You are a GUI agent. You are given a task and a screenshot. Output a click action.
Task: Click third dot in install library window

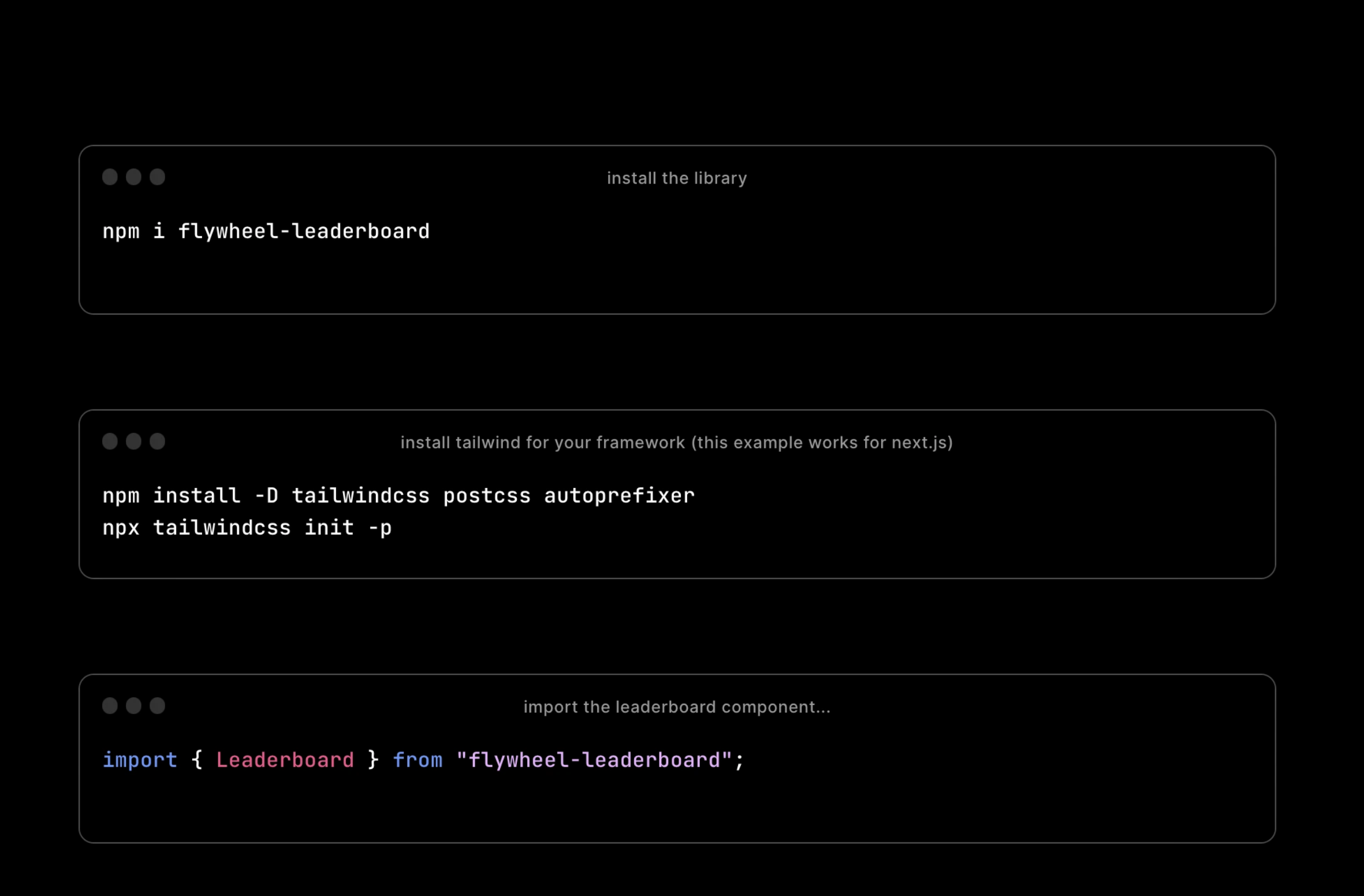point(157,177)
